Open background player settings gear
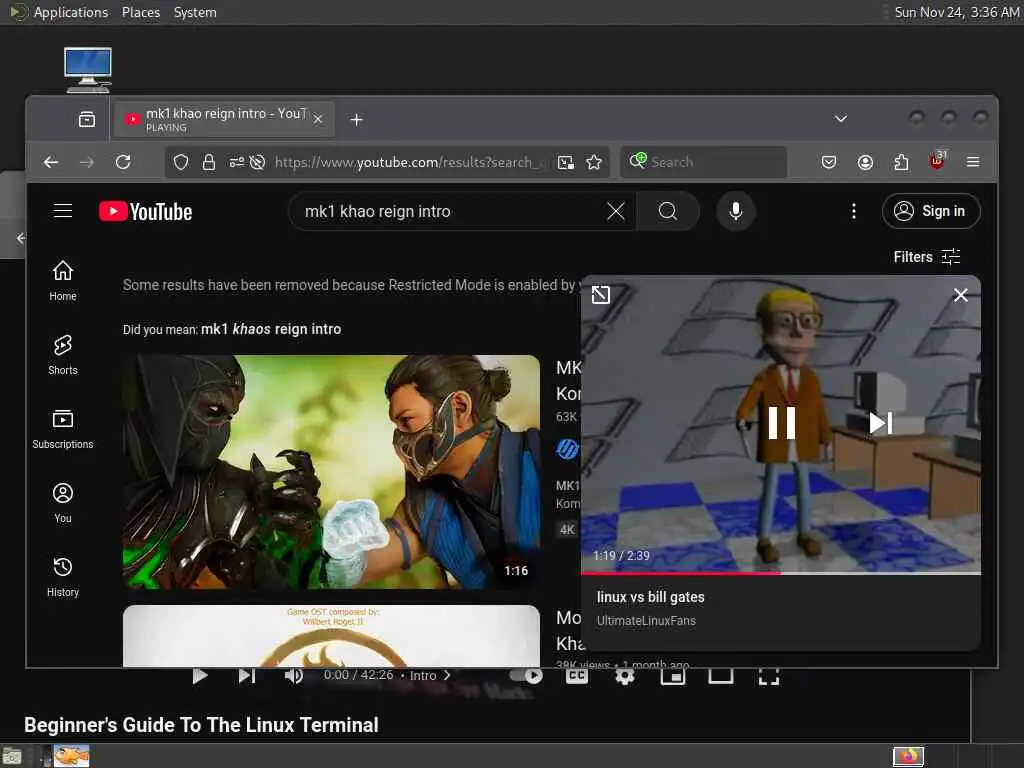The image size is (1024, 768). [625, 676]
